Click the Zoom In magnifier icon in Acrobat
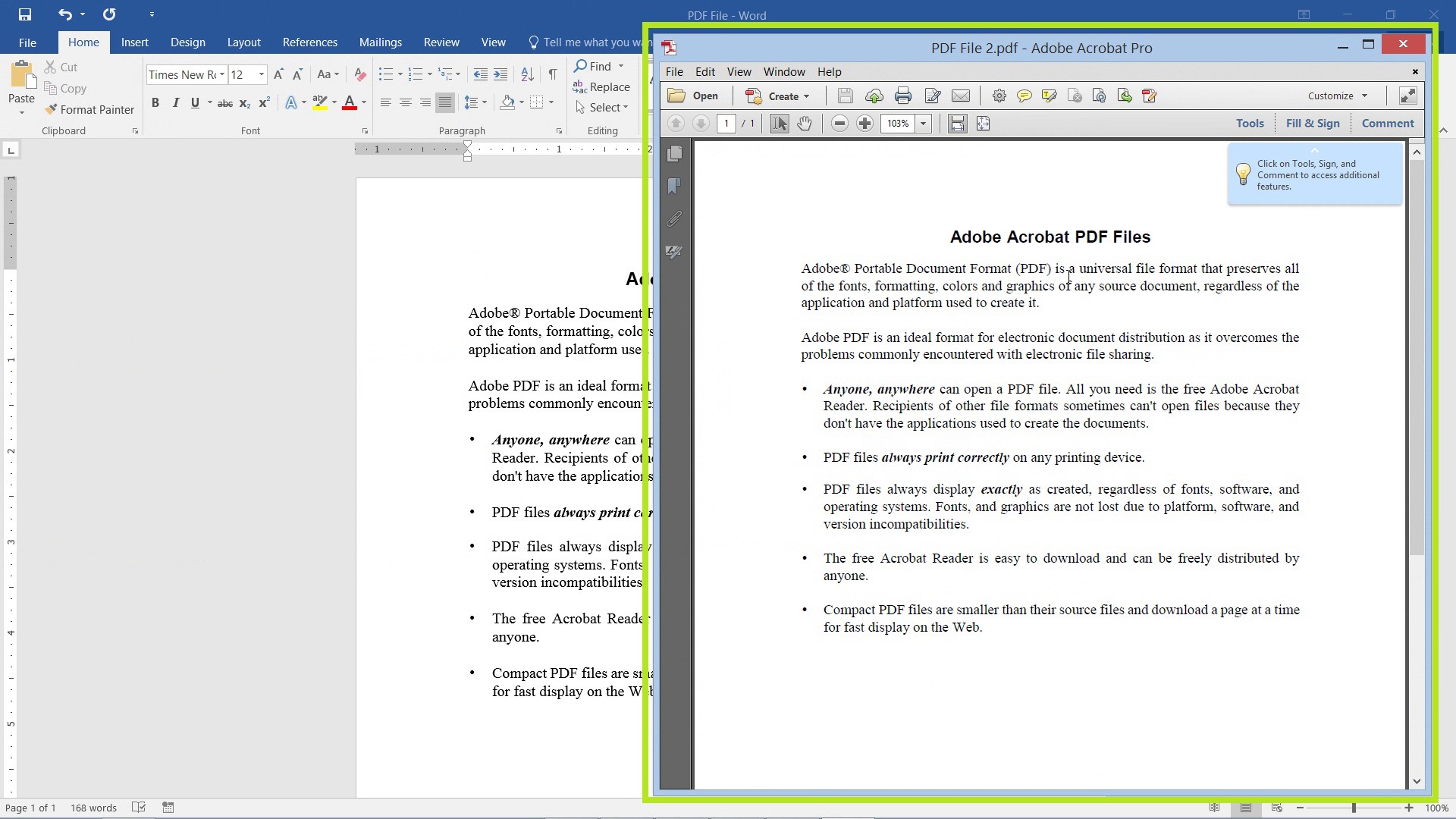 864,122
